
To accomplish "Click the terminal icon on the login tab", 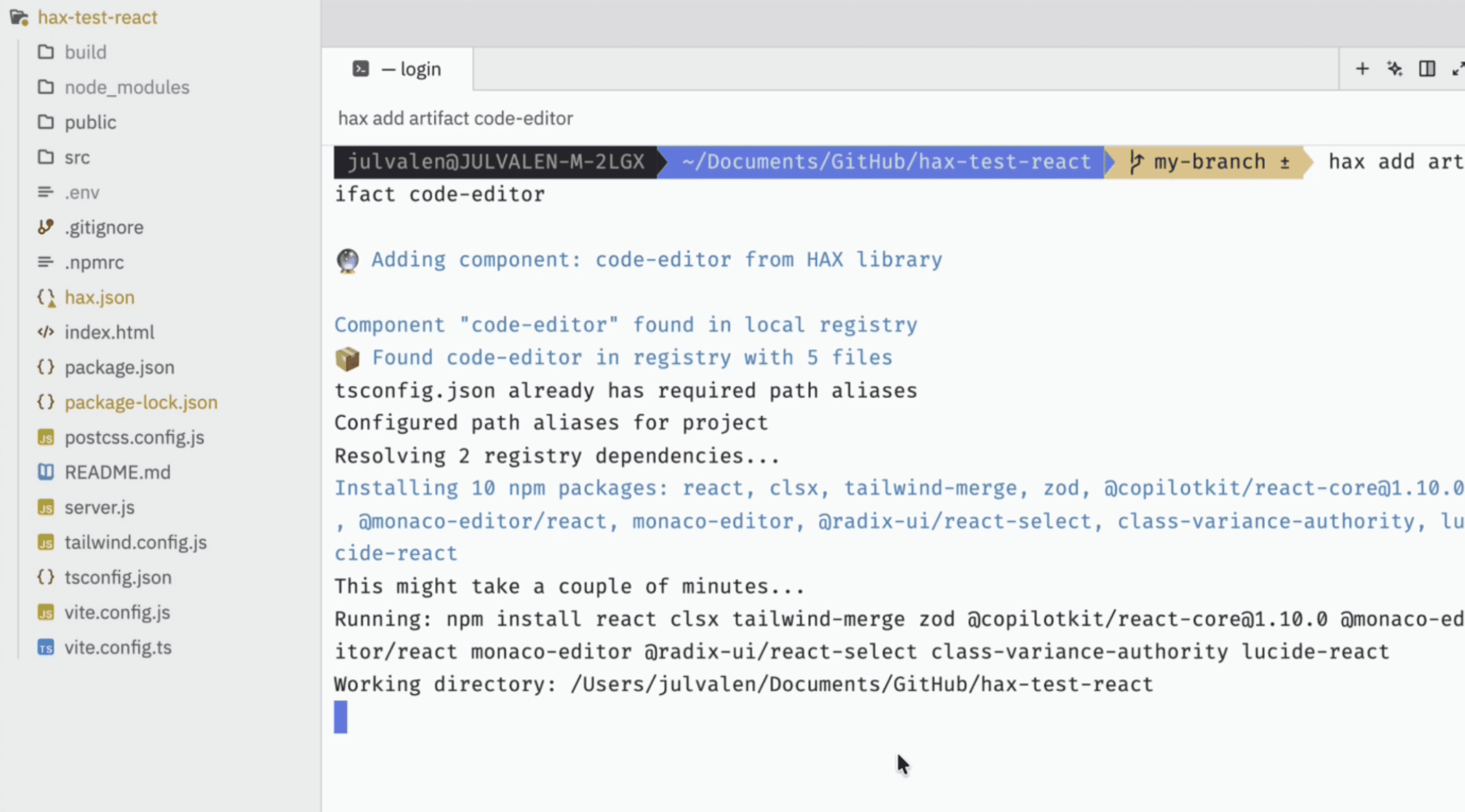I will pos(360,68).
